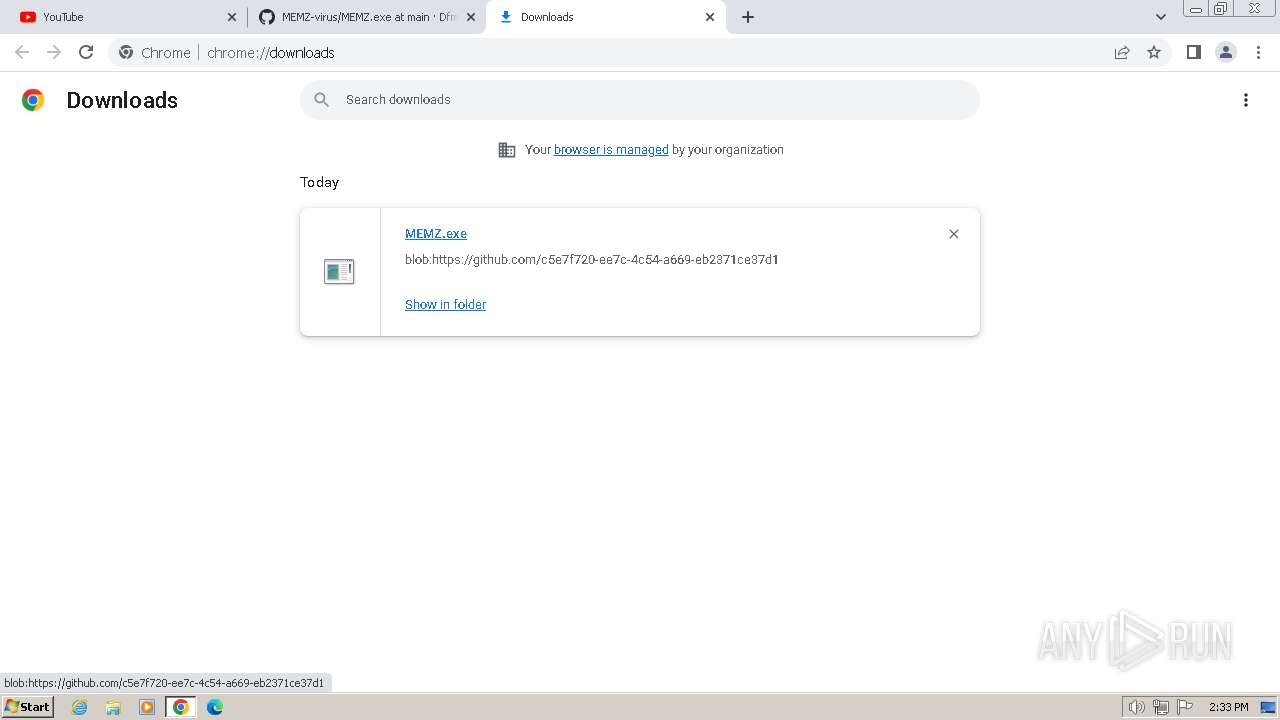Remove MEMZ.exe from list with X
Image resolution: width=1280 pixels, height=720 pixels.
[954, 234]
